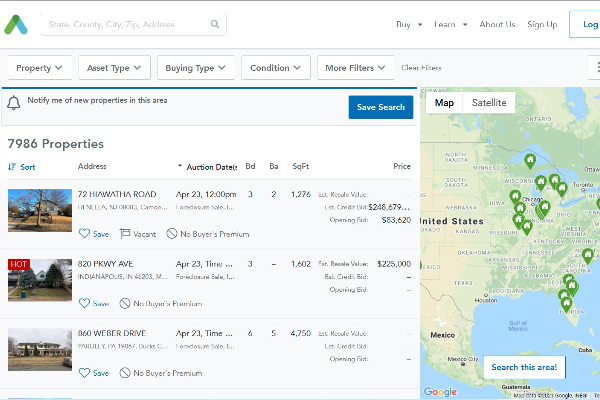Open the Property filter dropdown

click(40, 68)
